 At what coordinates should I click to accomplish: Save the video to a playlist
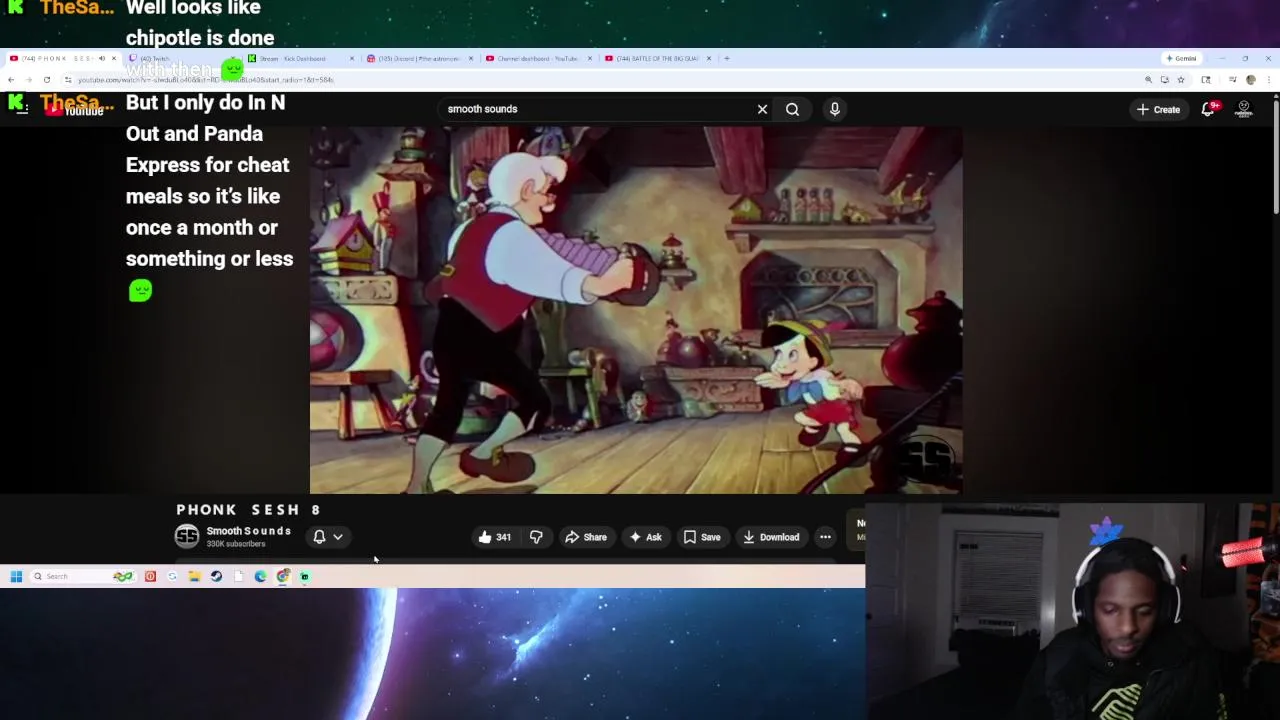[702, 537]
